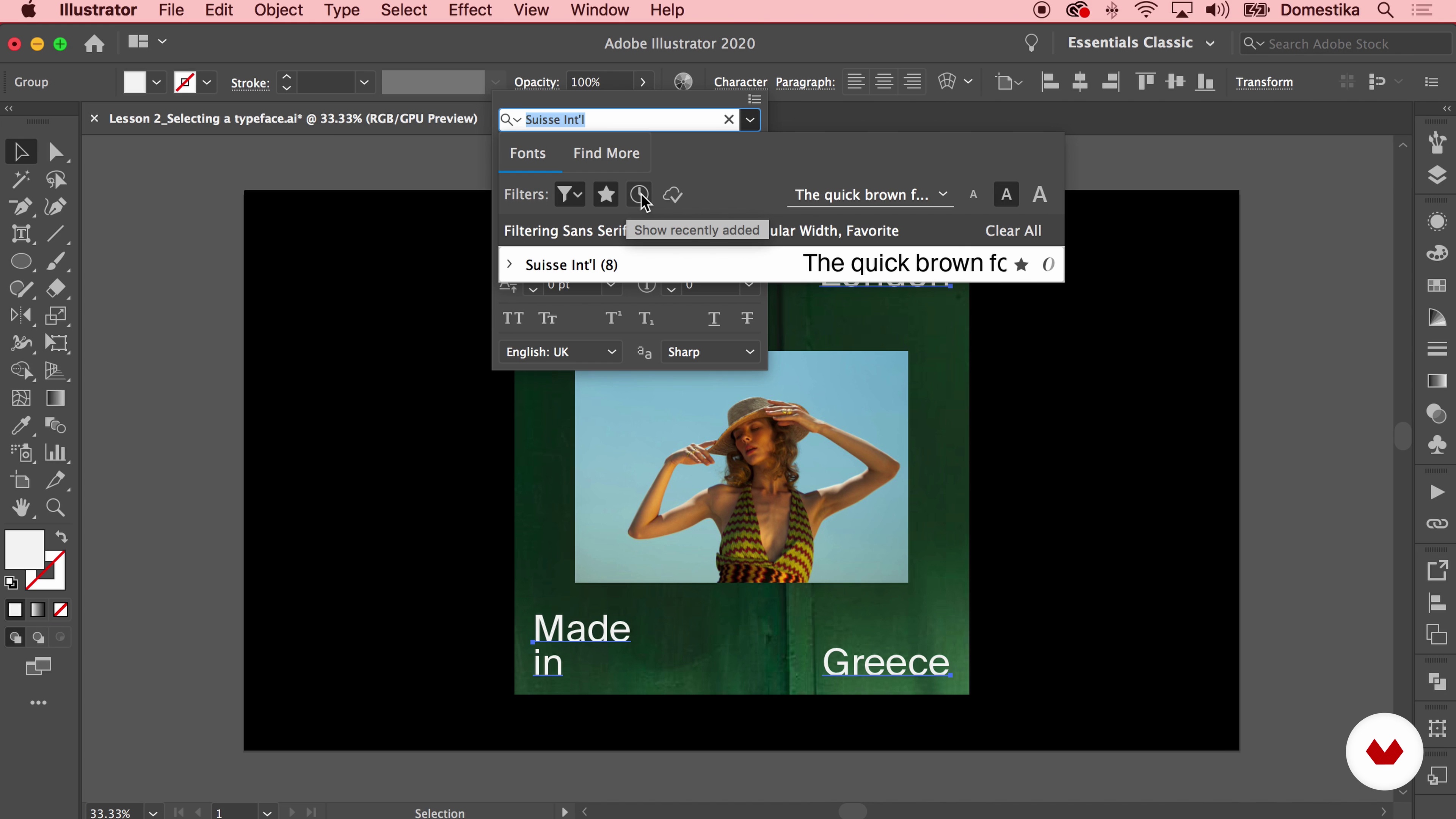1456x819 pixels.
Task: Select the Paintbrush tool
Action: click(x=55, y=261)
